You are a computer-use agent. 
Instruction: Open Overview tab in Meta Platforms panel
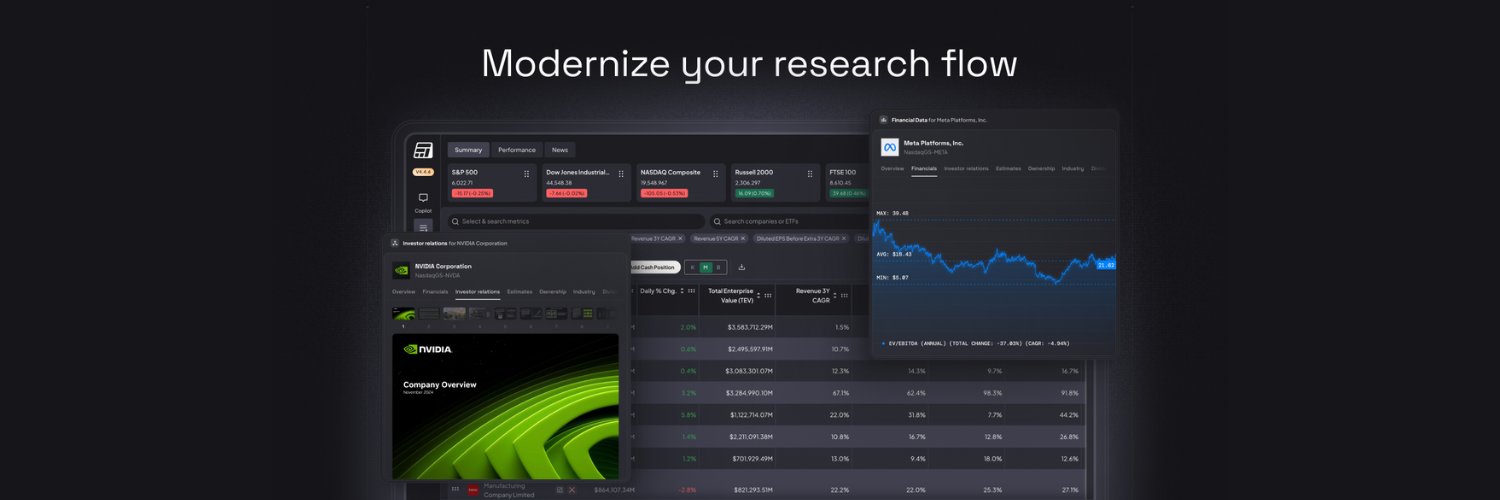(893, 168)
